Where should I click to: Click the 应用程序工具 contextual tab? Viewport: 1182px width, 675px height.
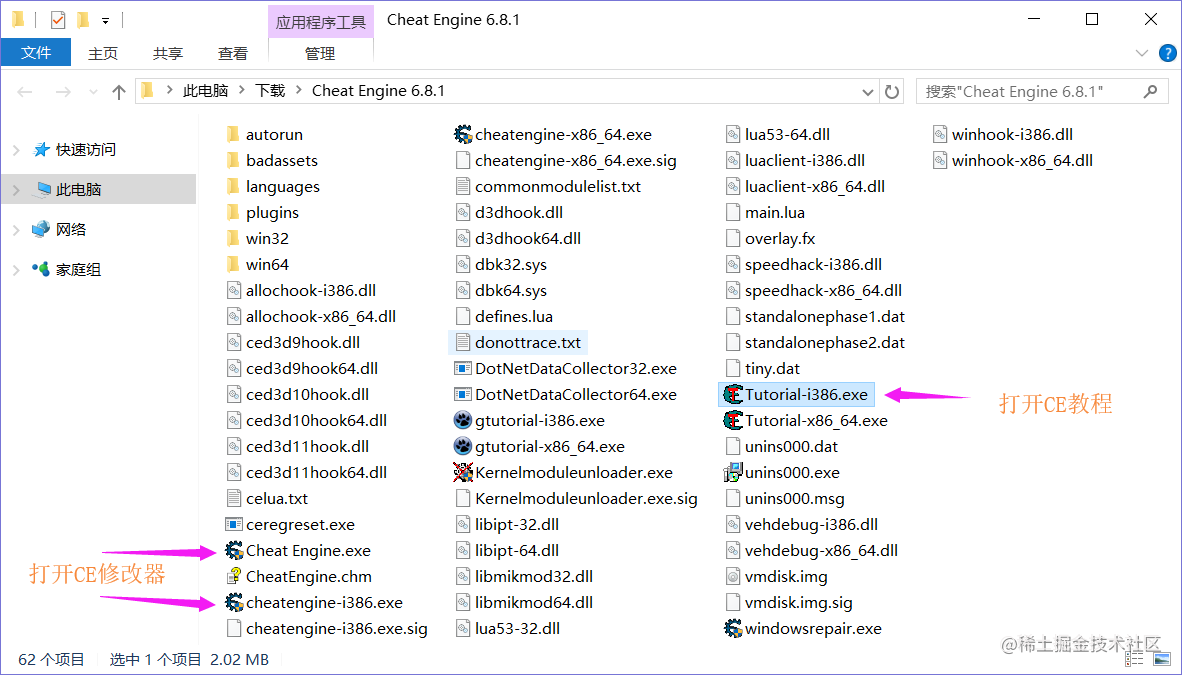coord(320,22)
